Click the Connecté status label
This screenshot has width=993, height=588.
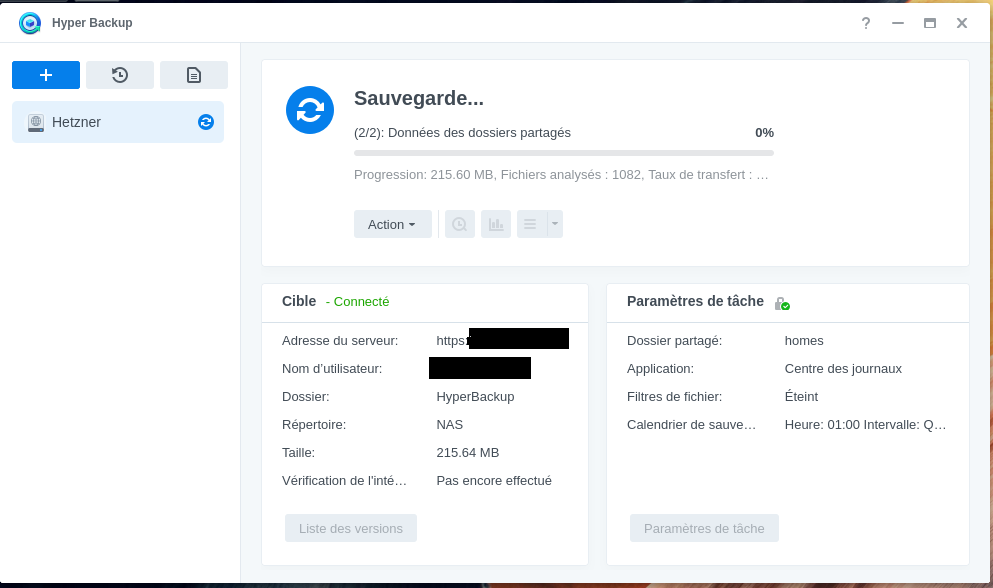358,301
